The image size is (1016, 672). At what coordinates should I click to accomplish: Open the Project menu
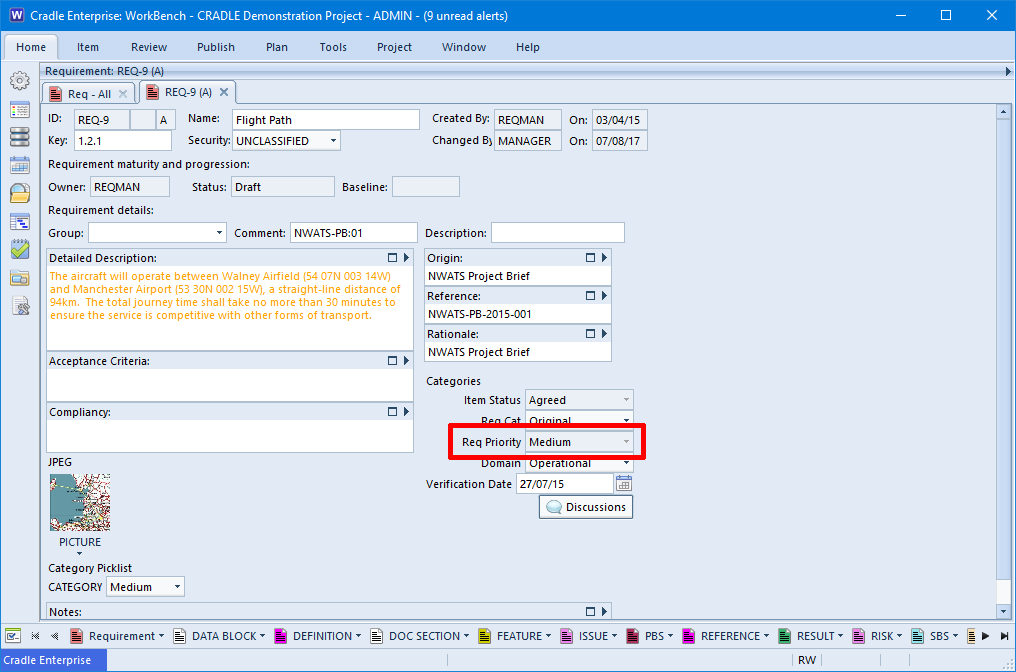[394, 47]
